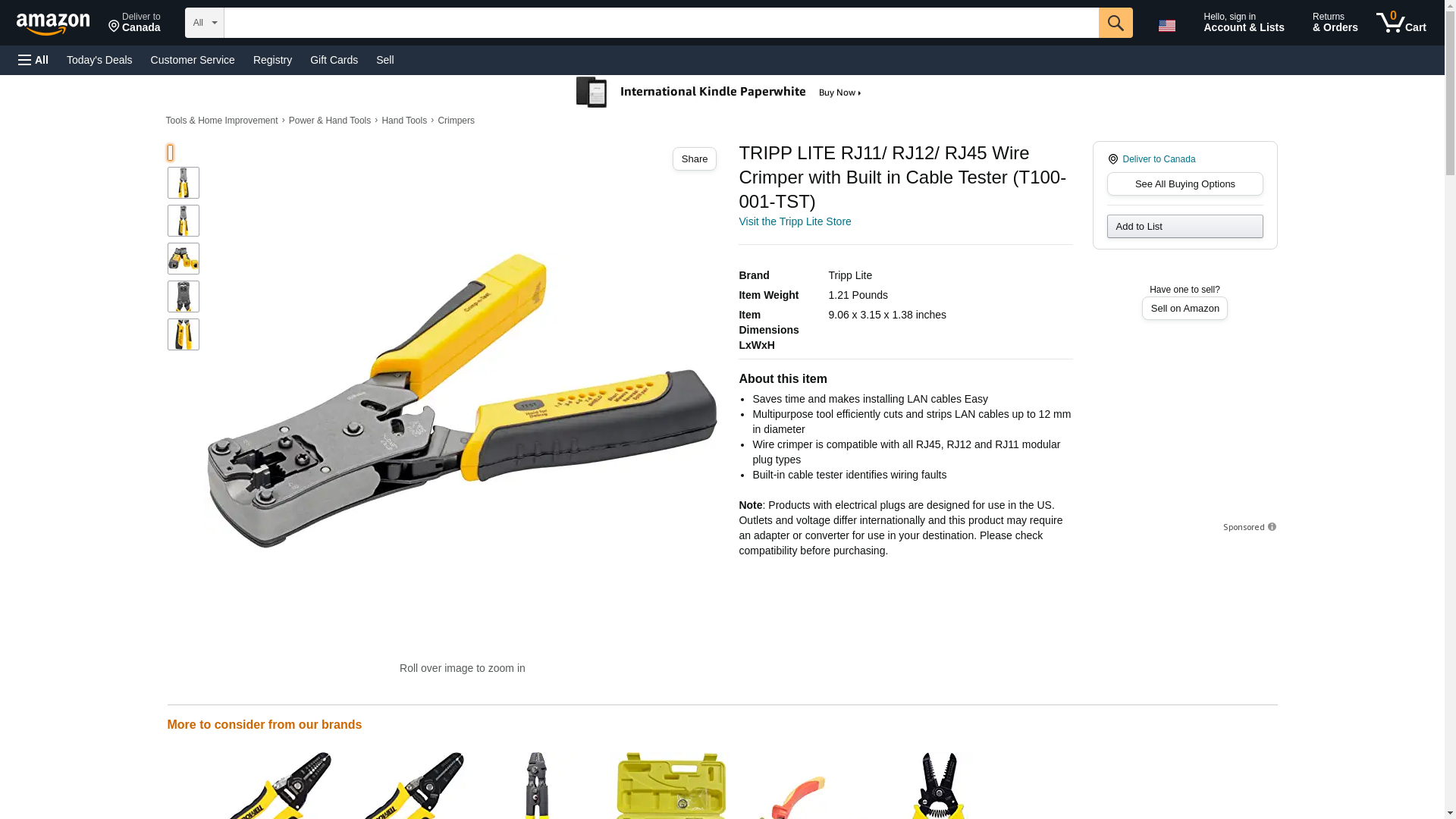
Task: Open the Crimpers breadcrumb link
Action: 455,121
